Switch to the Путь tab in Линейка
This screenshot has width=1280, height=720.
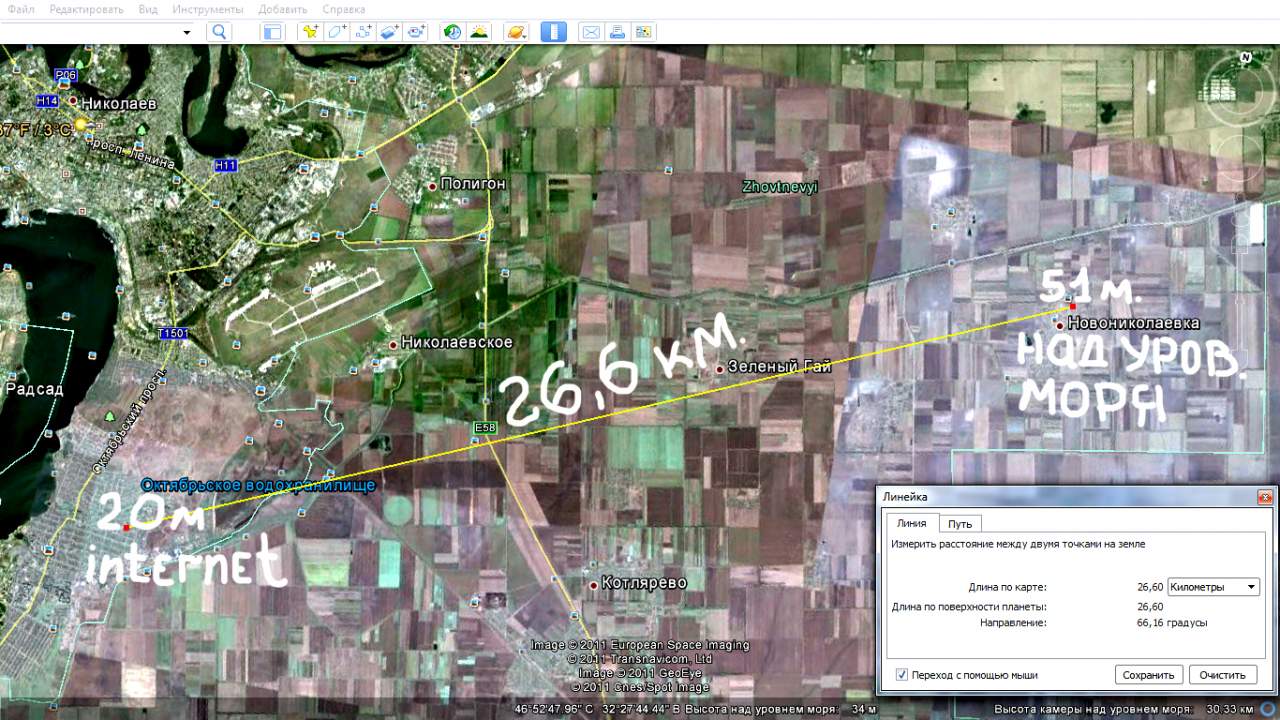[960, 523]
